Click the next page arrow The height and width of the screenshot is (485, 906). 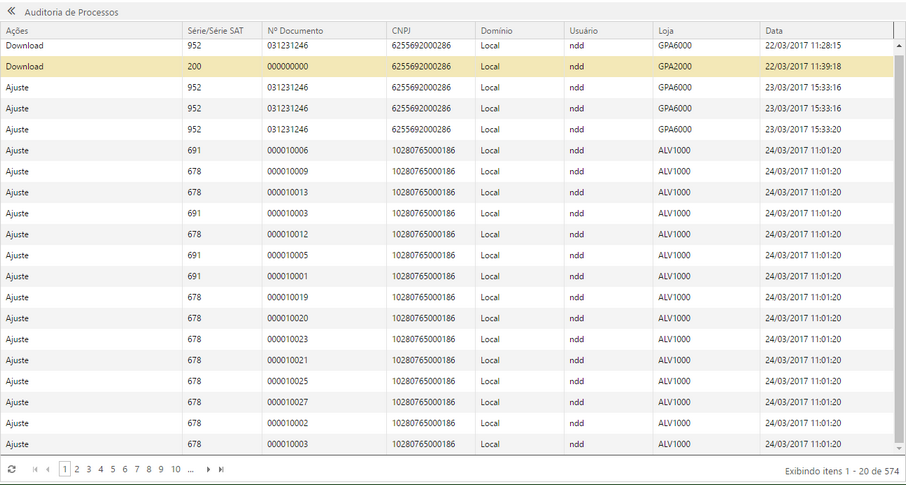point(208,469)
